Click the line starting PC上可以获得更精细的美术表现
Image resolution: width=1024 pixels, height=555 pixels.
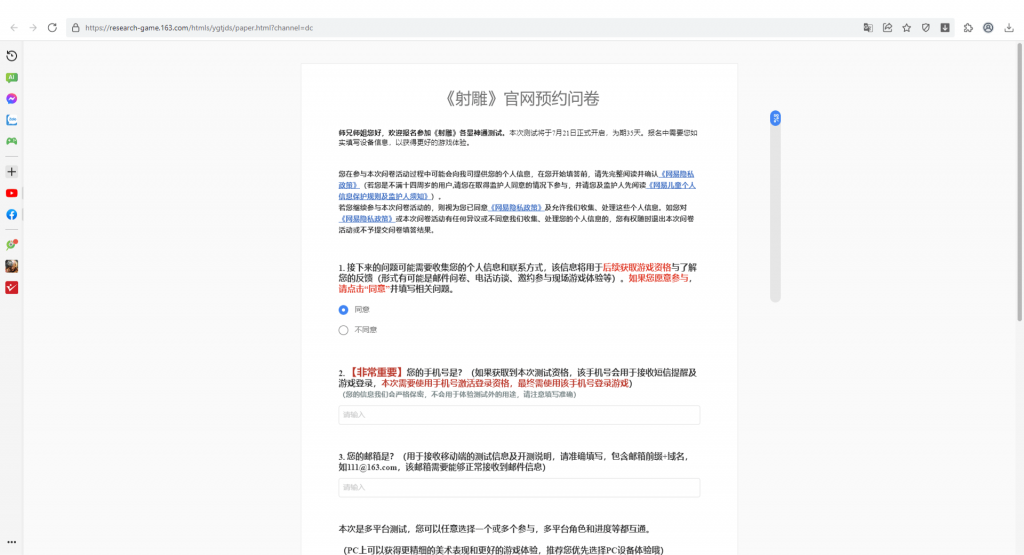point(503,550)
